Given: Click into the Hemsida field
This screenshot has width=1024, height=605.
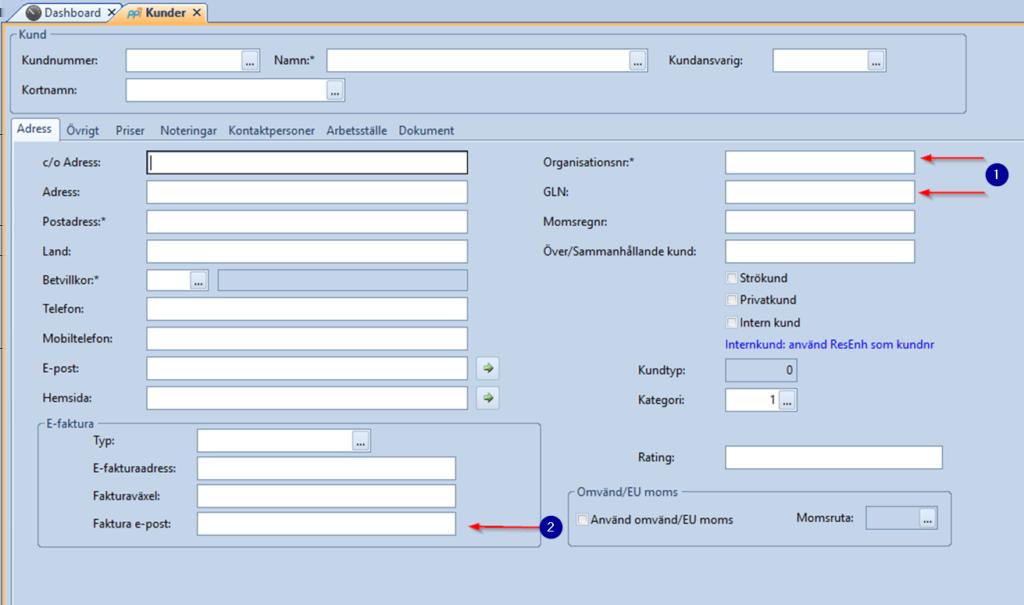Looking at the screenshot, I should [x=307, y=398].
